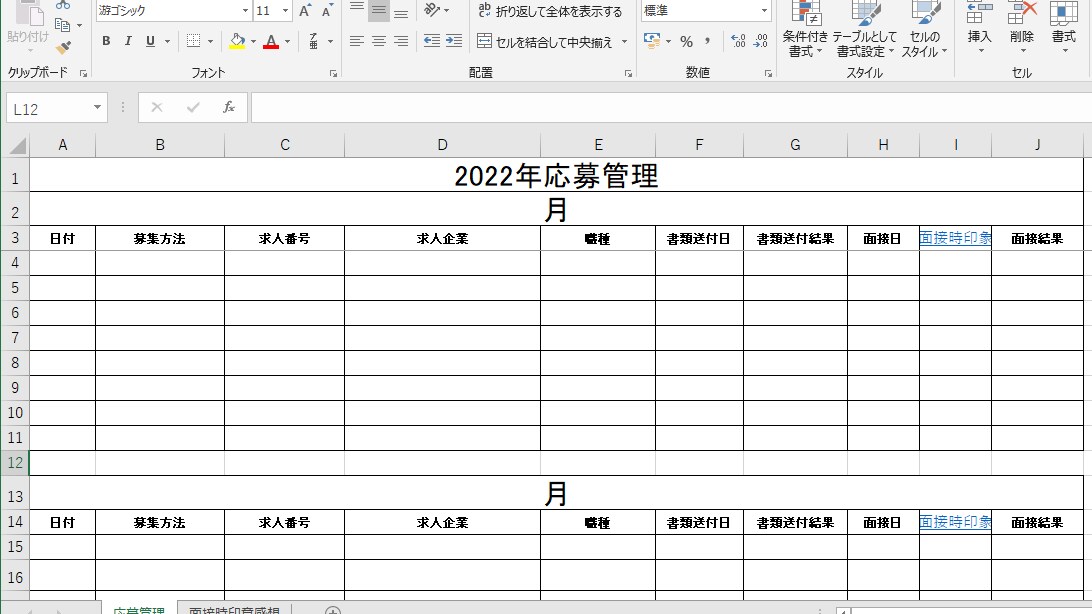Screen dimensions: 1092x614
Task: Open borders dropdown arrow
Action: click(210, 41)
